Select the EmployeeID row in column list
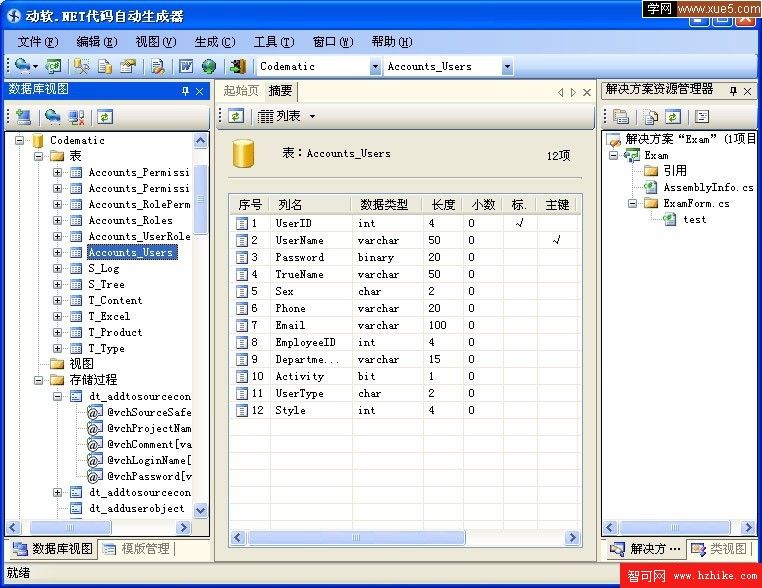 point(403,343)
